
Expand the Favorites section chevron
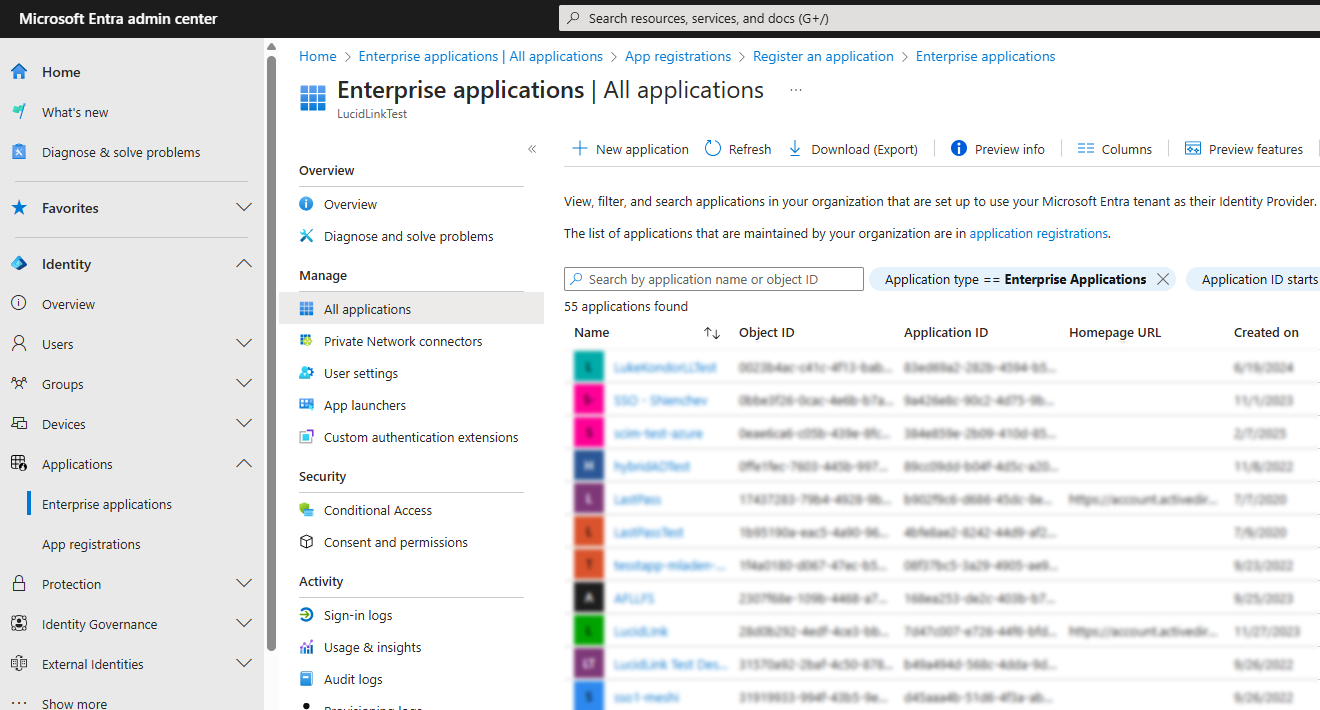pos(243,208)
